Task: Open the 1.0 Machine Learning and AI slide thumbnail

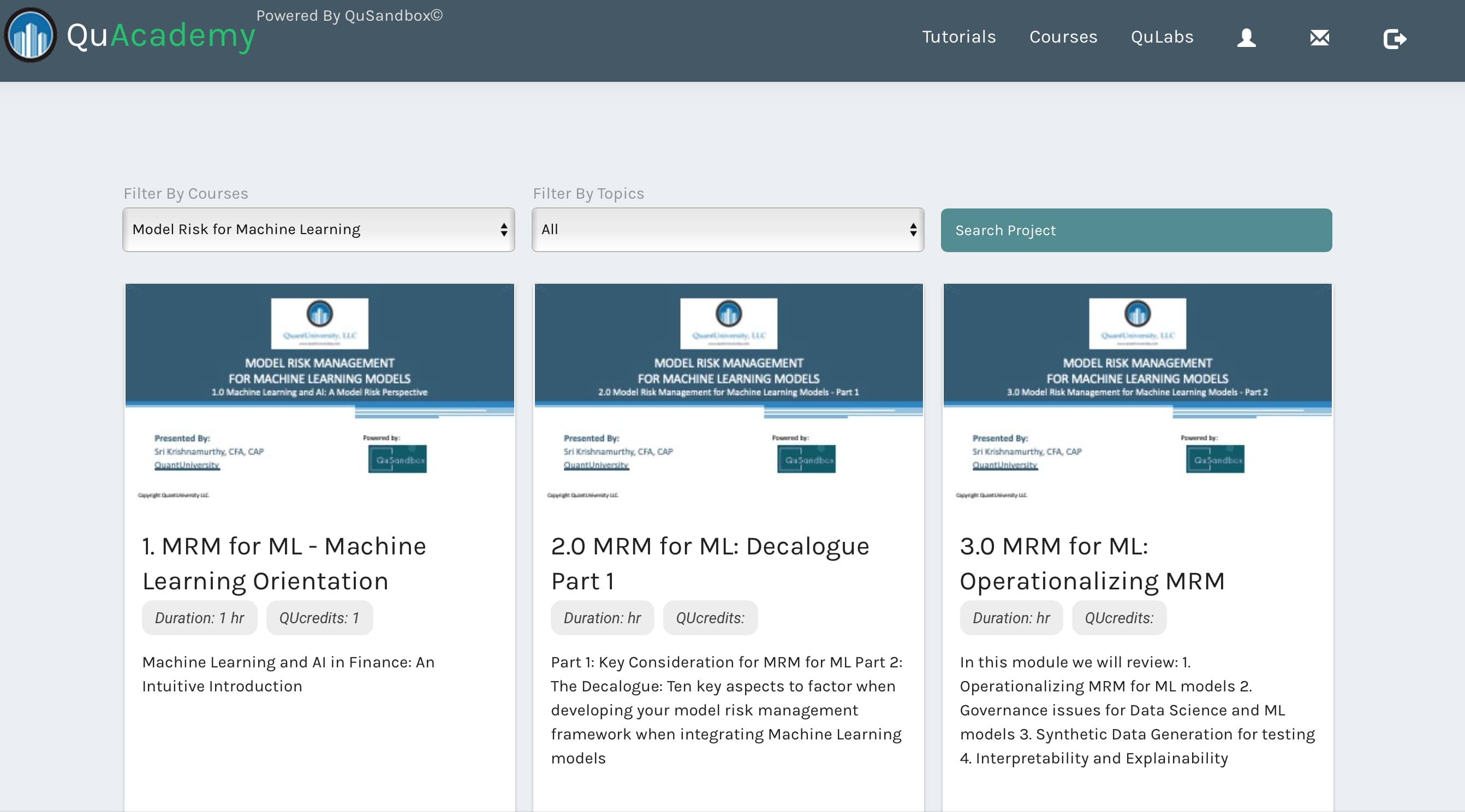Action: click(x=320, y=398)
